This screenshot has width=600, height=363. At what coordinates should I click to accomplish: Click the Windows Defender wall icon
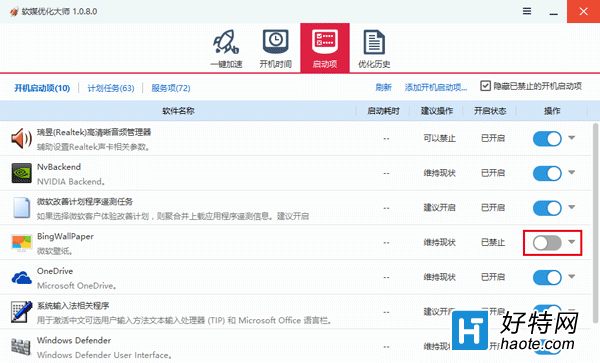[x=21, y=347]
